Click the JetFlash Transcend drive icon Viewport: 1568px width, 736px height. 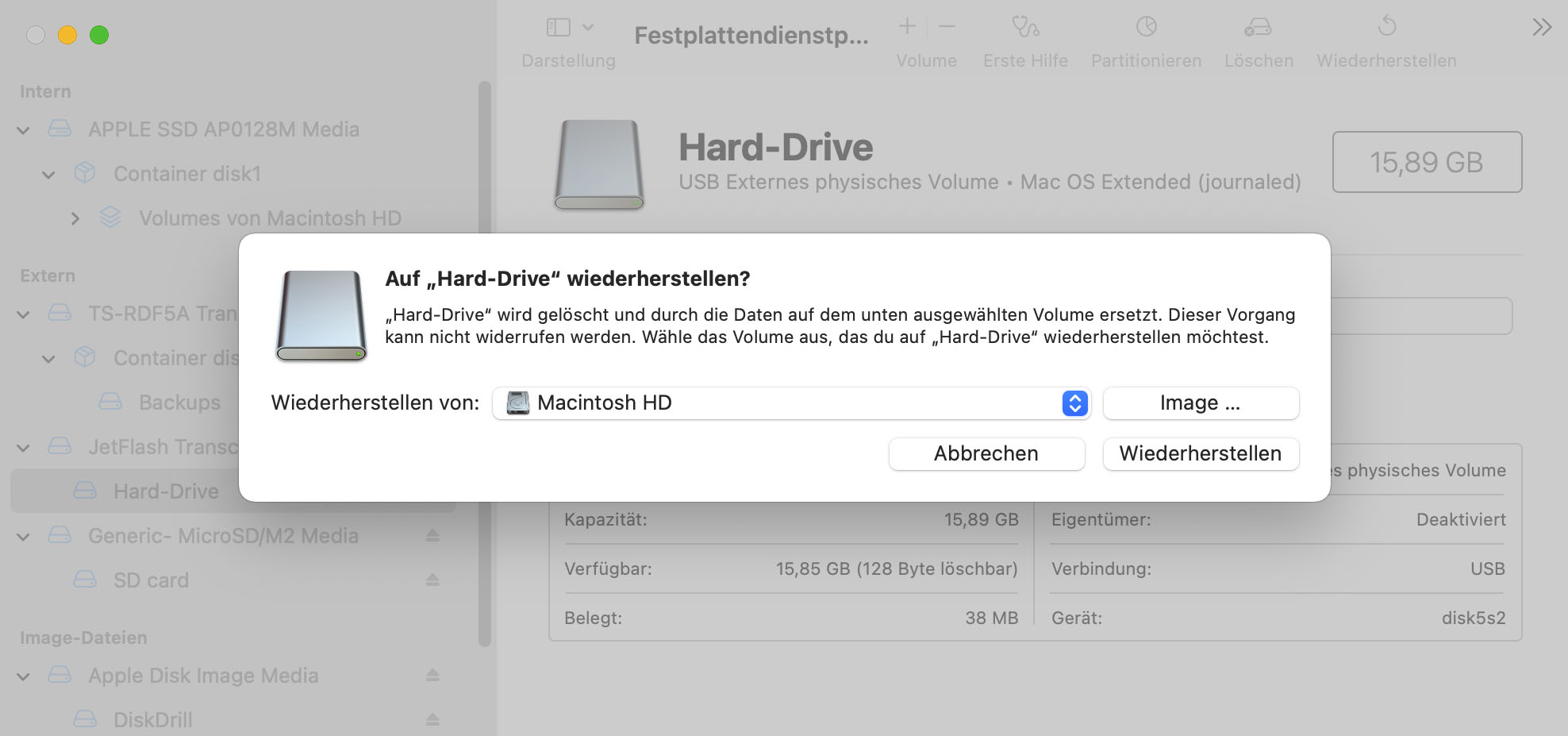click(x=60, y=446)
